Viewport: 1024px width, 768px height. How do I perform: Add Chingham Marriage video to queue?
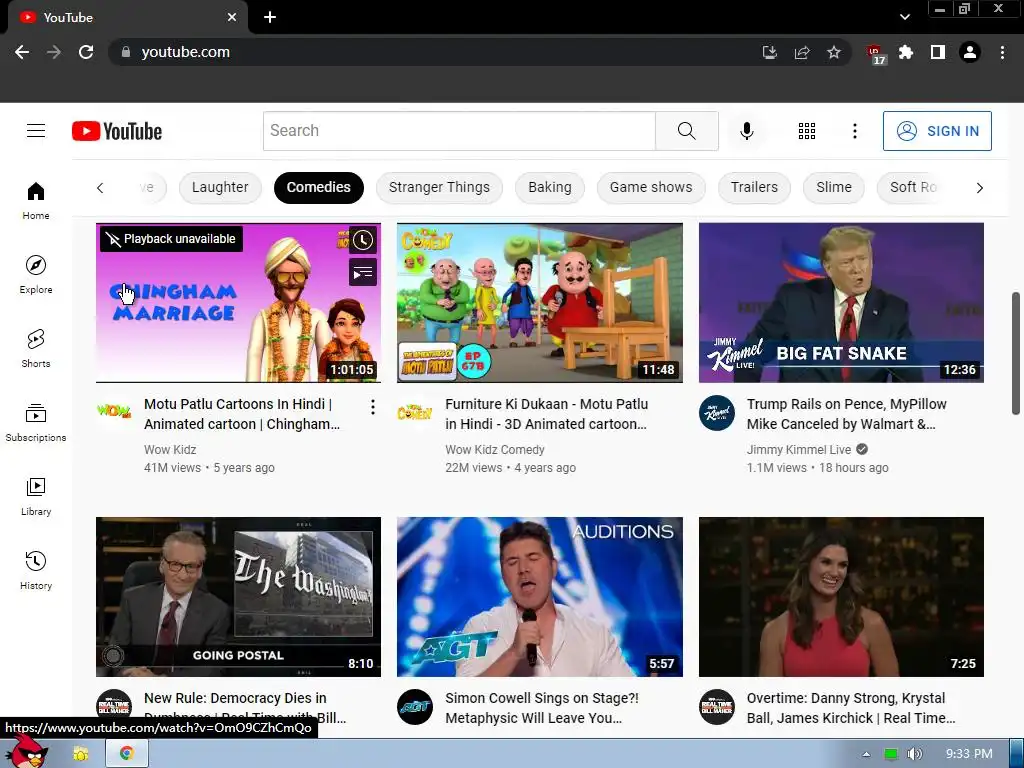pyautogui.click(x=363, y=273)
